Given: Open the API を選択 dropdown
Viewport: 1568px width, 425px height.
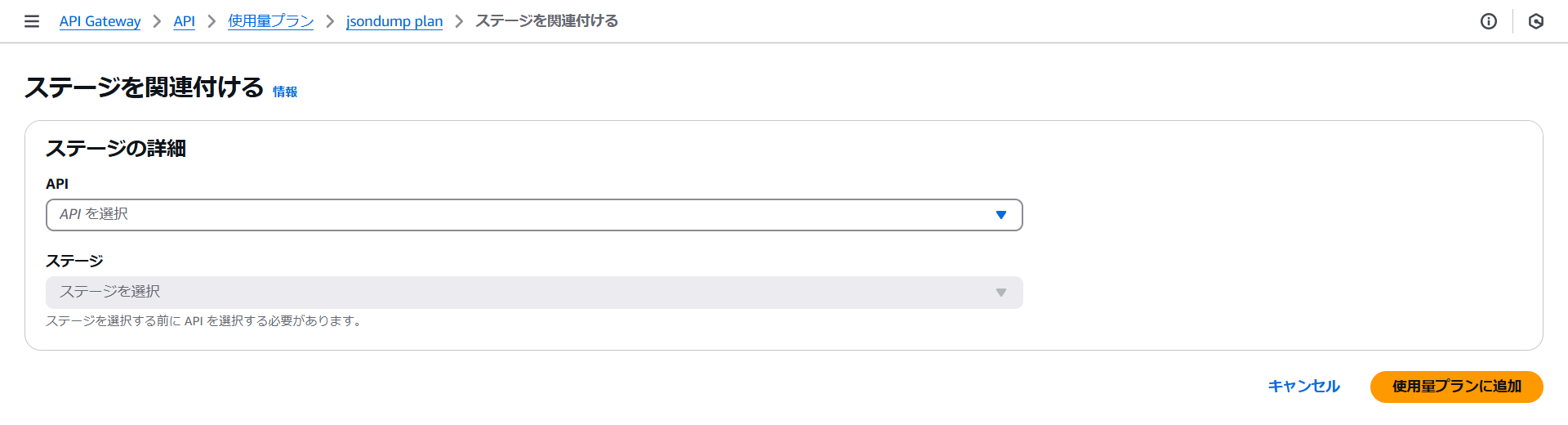Looking at the screenshot, I should point(523,215).
